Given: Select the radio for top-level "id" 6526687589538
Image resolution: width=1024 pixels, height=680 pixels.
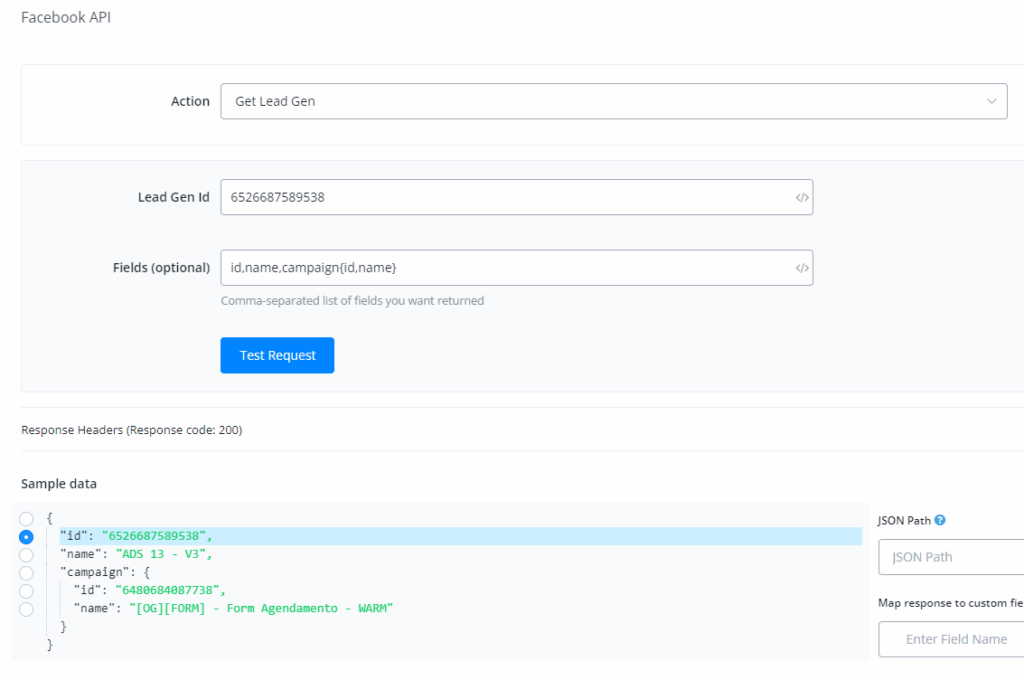Looking at the screenshot, I should pos(26,537).
